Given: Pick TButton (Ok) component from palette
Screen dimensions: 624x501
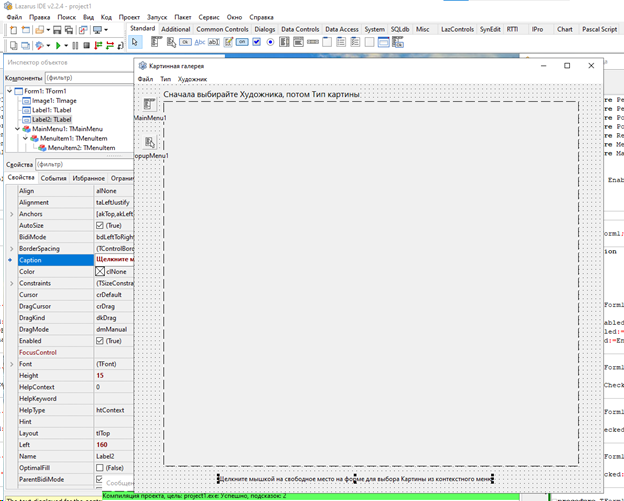Looking at the screenshot, I should coord(185,42).
